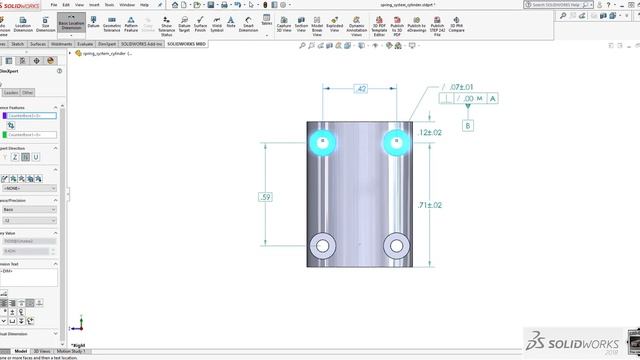Open the 3D PDF Template Editor
Screen dimensions: 640x360
pyautogui.click(x=379, y=27)
